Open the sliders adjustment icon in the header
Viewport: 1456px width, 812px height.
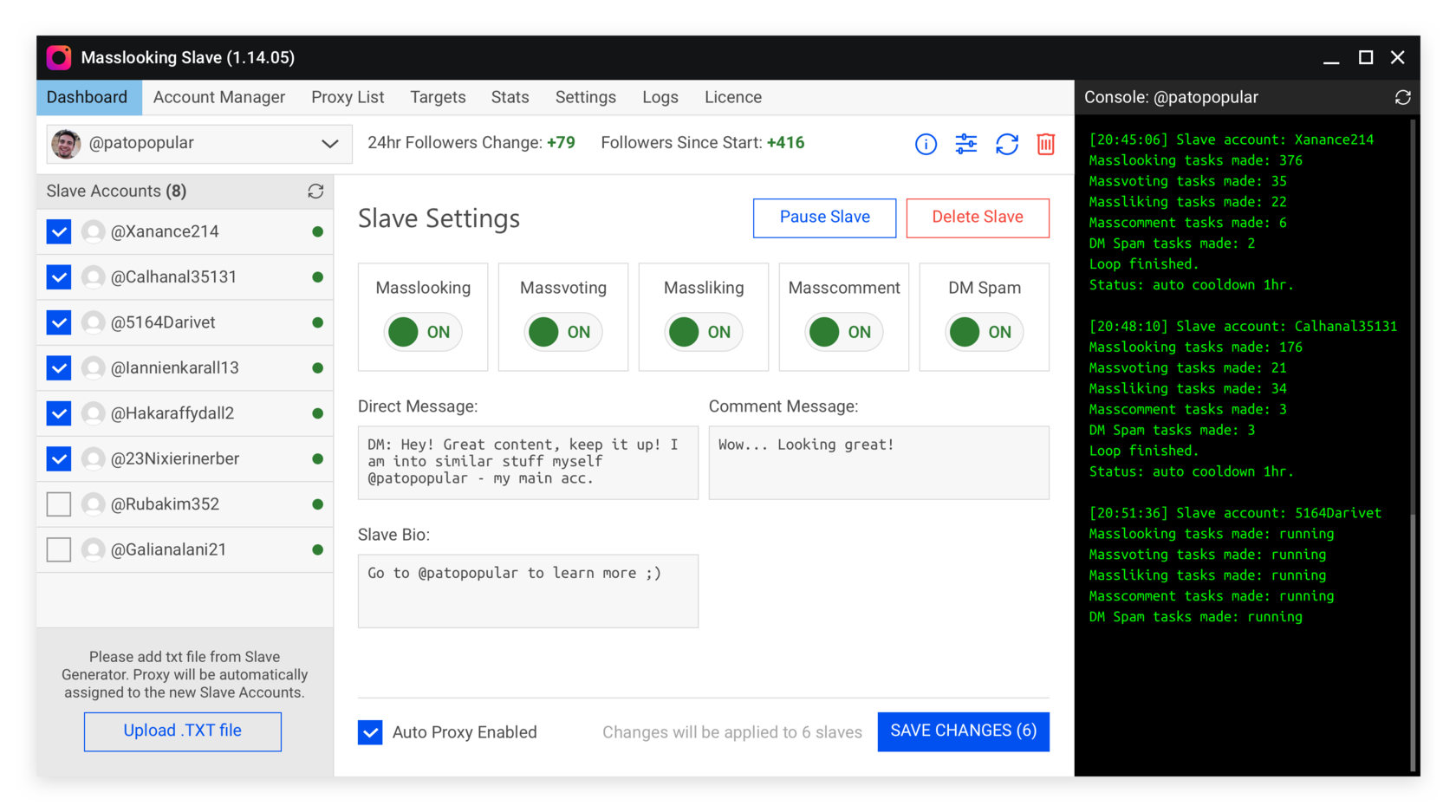pyautogui.click(x=966, y=144)
